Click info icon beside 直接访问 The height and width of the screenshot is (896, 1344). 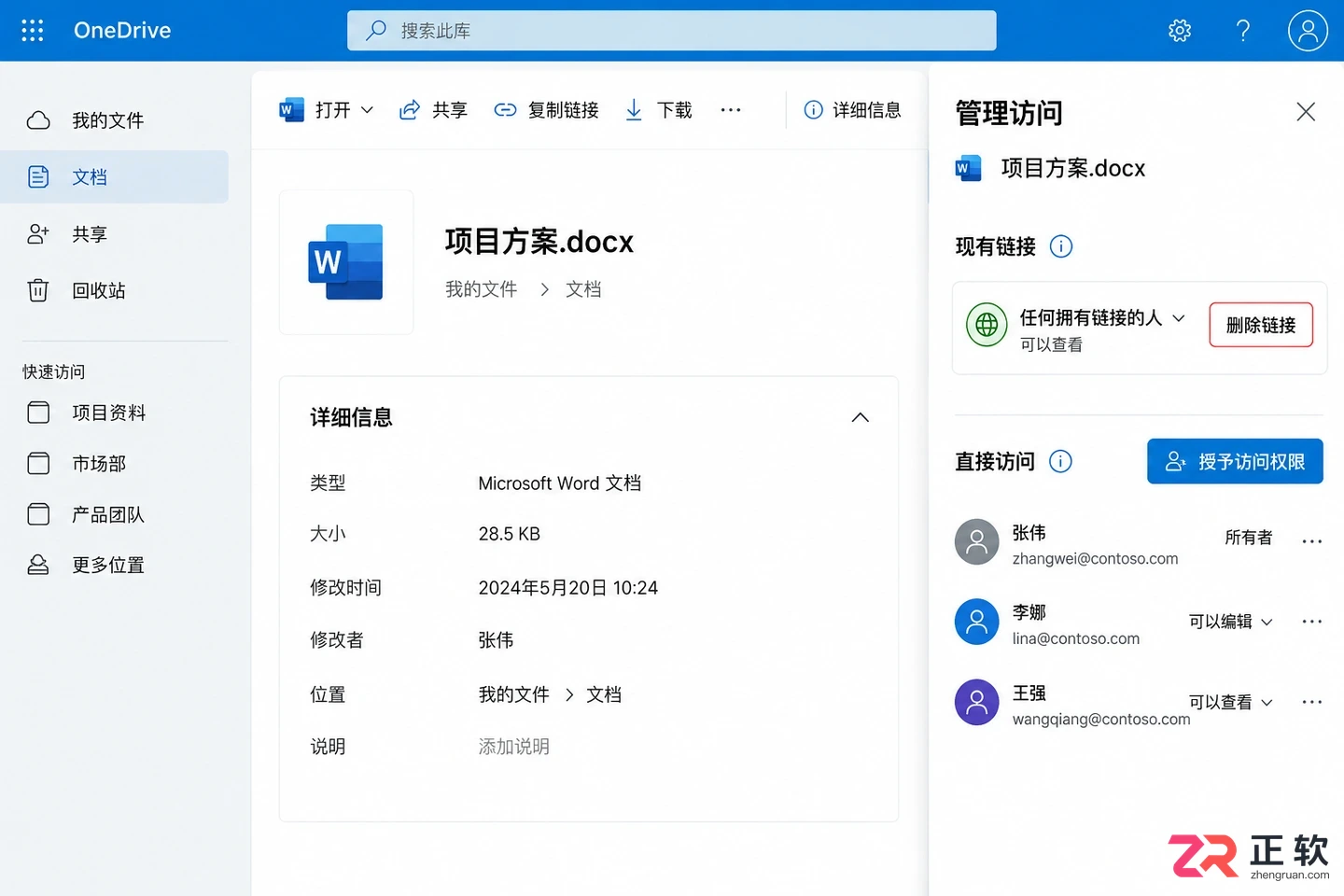[x=1060, y=461]
